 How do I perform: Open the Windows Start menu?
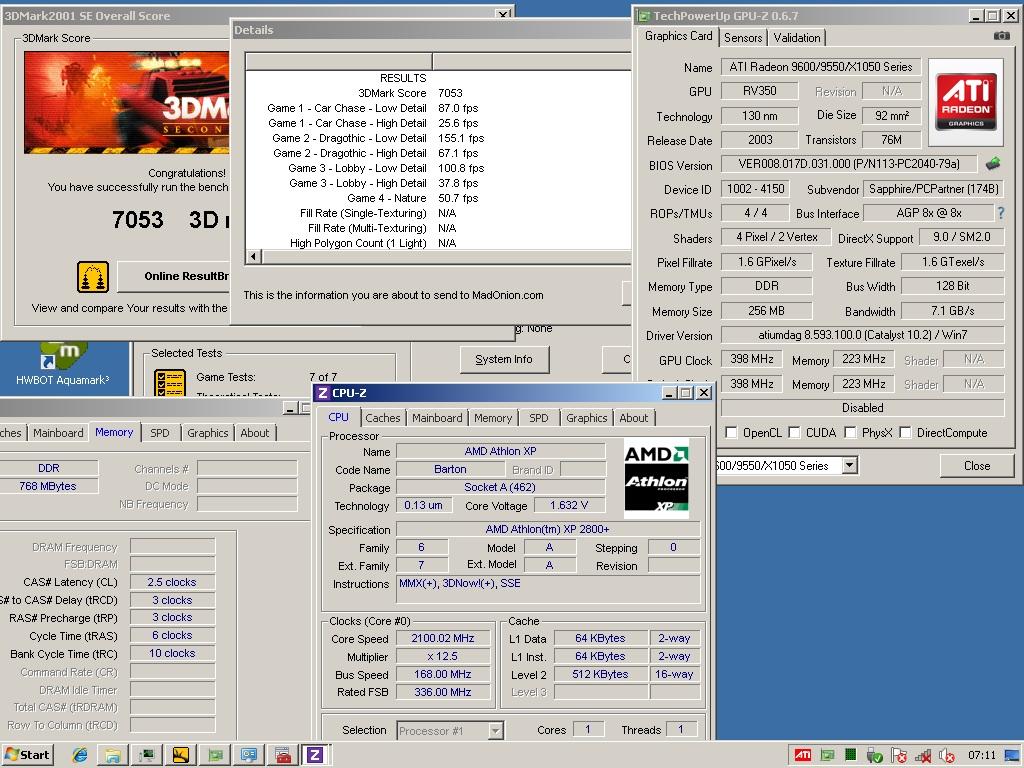click(27, 755)
